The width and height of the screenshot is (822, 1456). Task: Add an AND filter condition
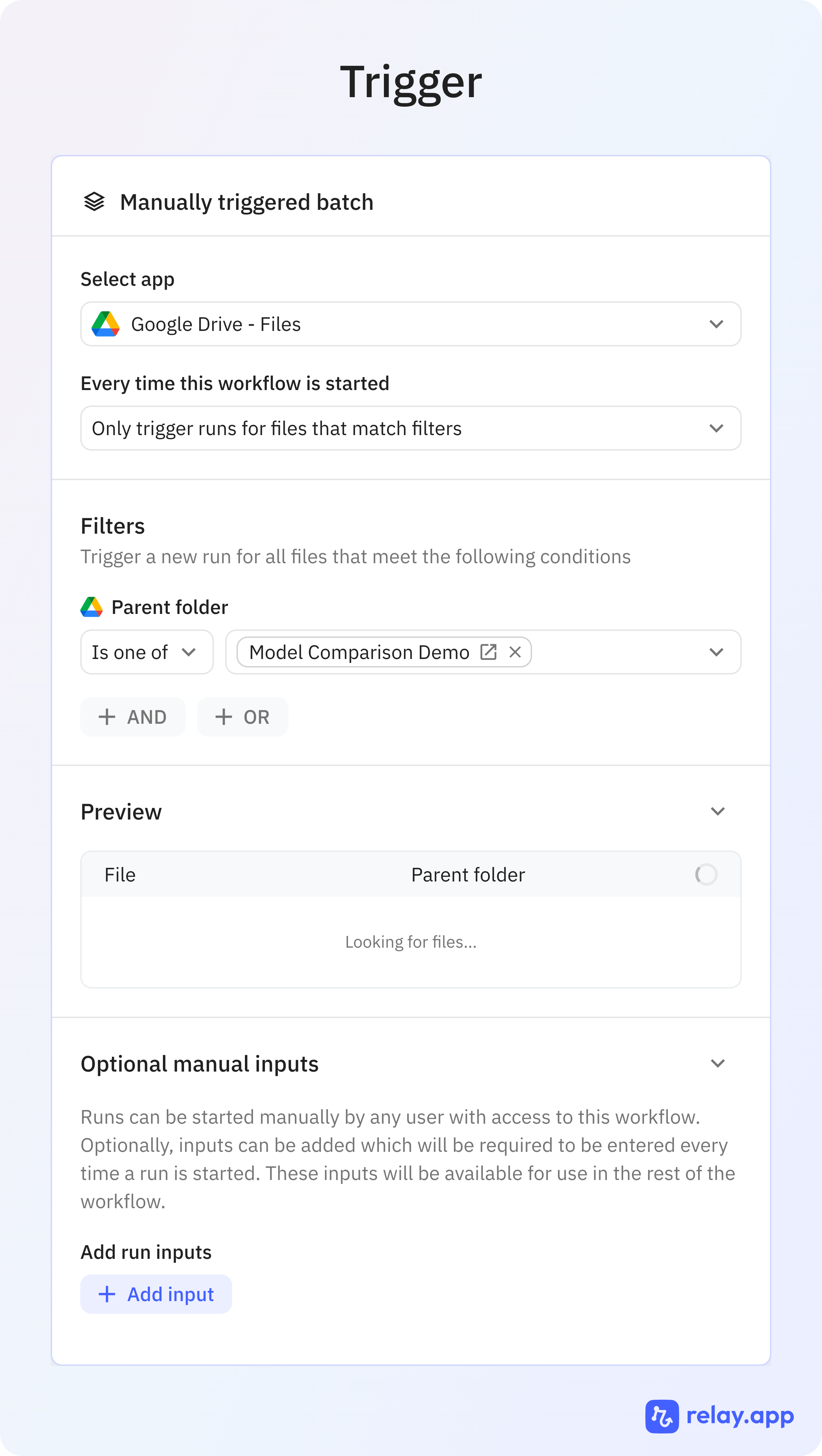(x=133, y=717)
